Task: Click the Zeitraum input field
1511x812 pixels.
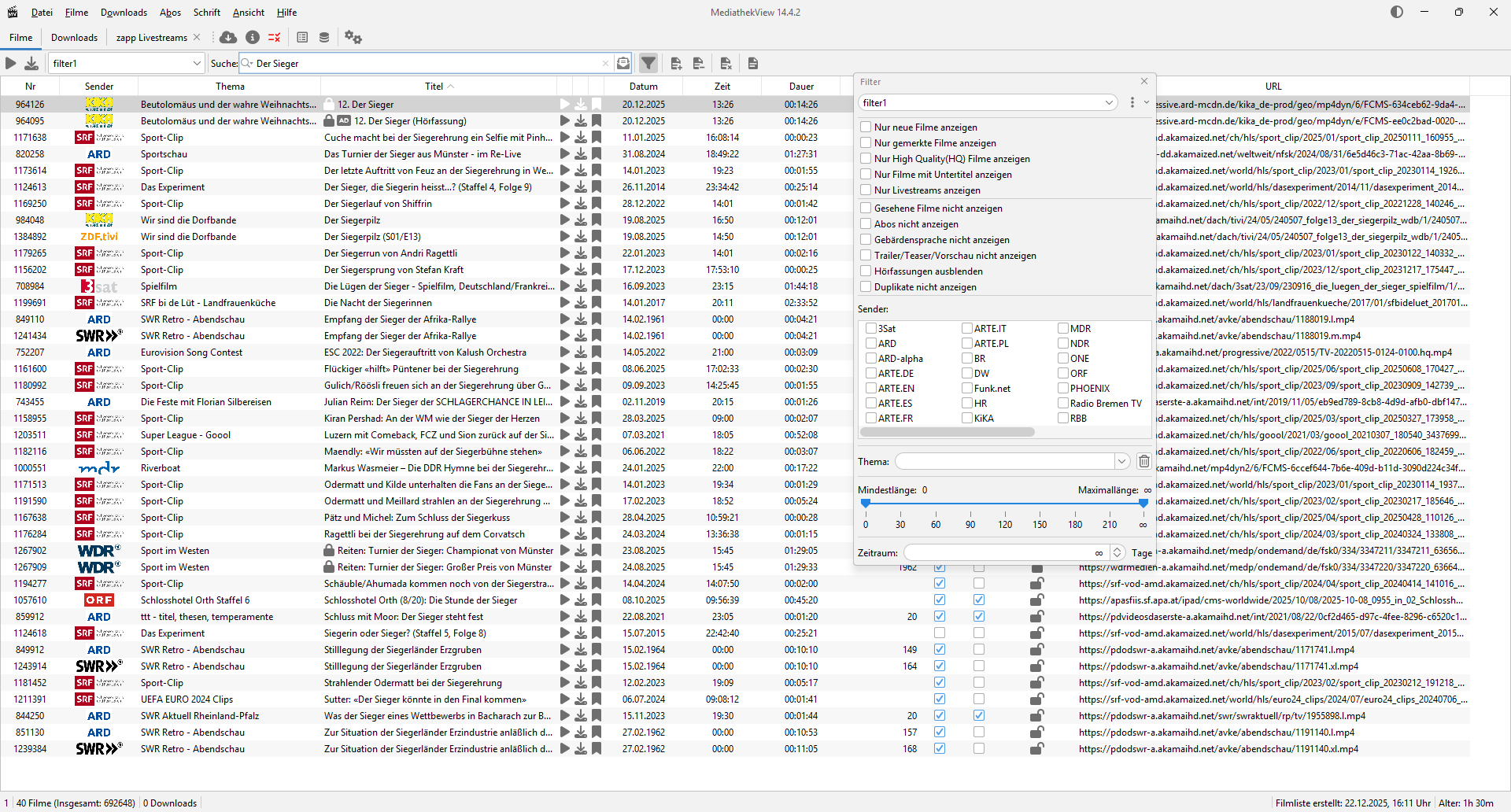Action: tap(999, 552)
